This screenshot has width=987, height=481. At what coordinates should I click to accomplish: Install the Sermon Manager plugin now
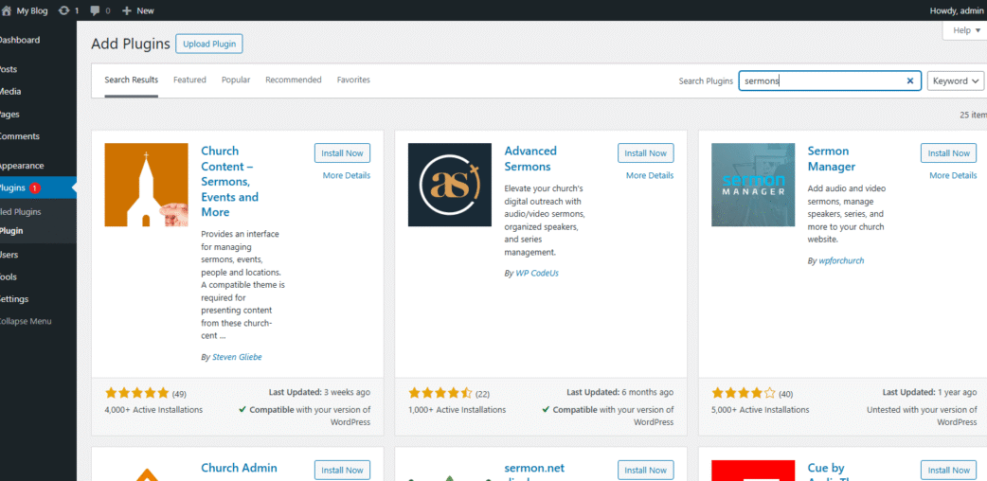949,153
